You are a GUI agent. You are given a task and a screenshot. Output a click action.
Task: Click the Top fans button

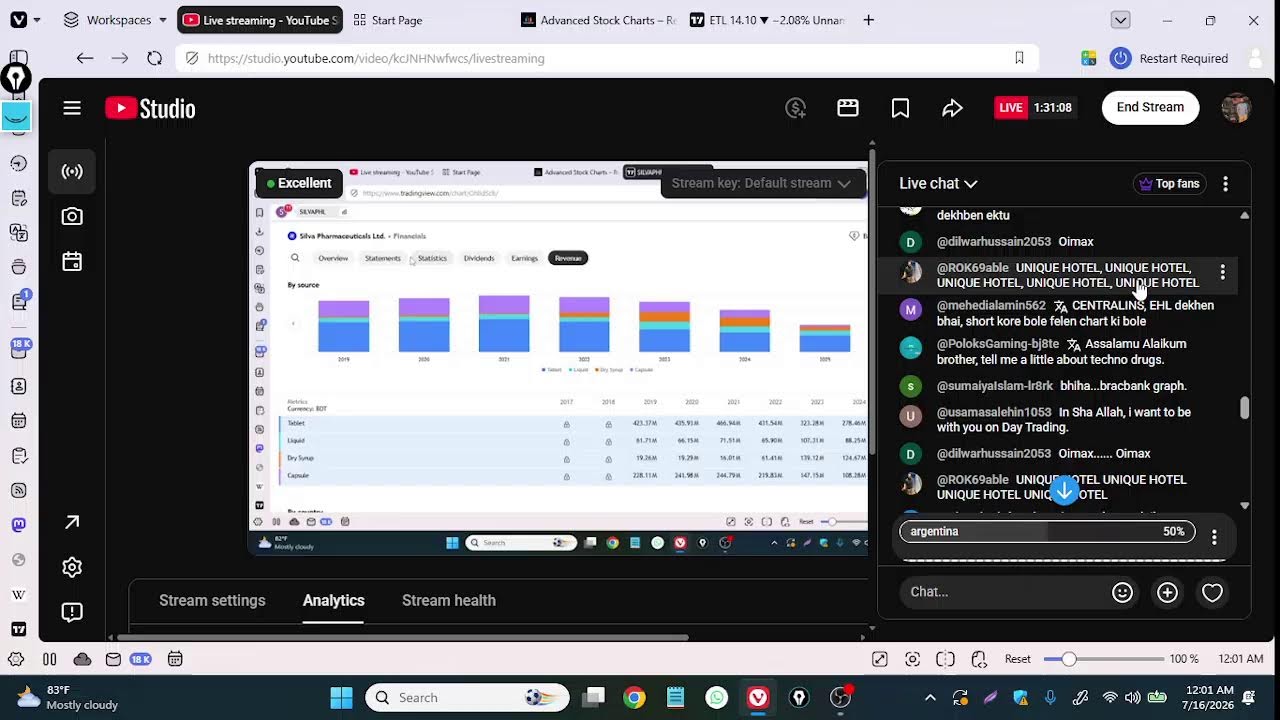tap(1169, 184)
